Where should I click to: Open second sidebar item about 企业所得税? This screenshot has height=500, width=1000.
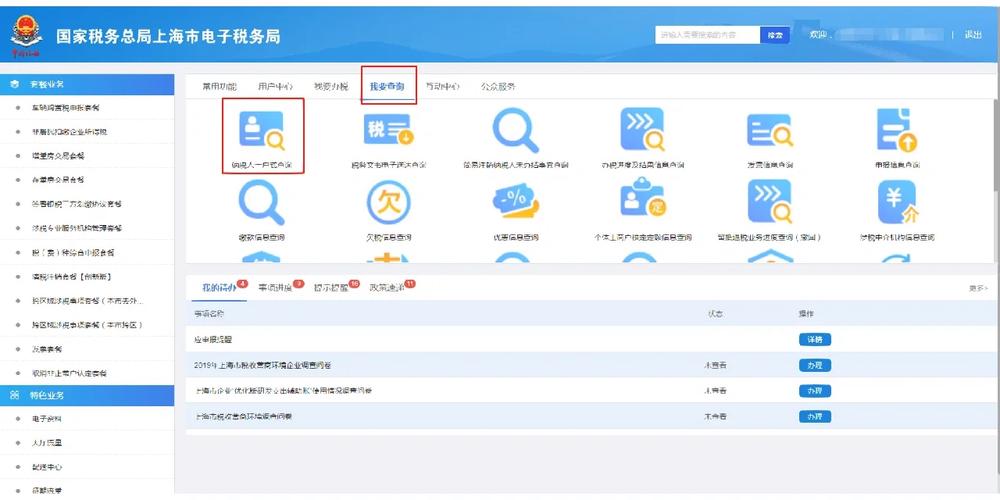click(x=70, y=132)
